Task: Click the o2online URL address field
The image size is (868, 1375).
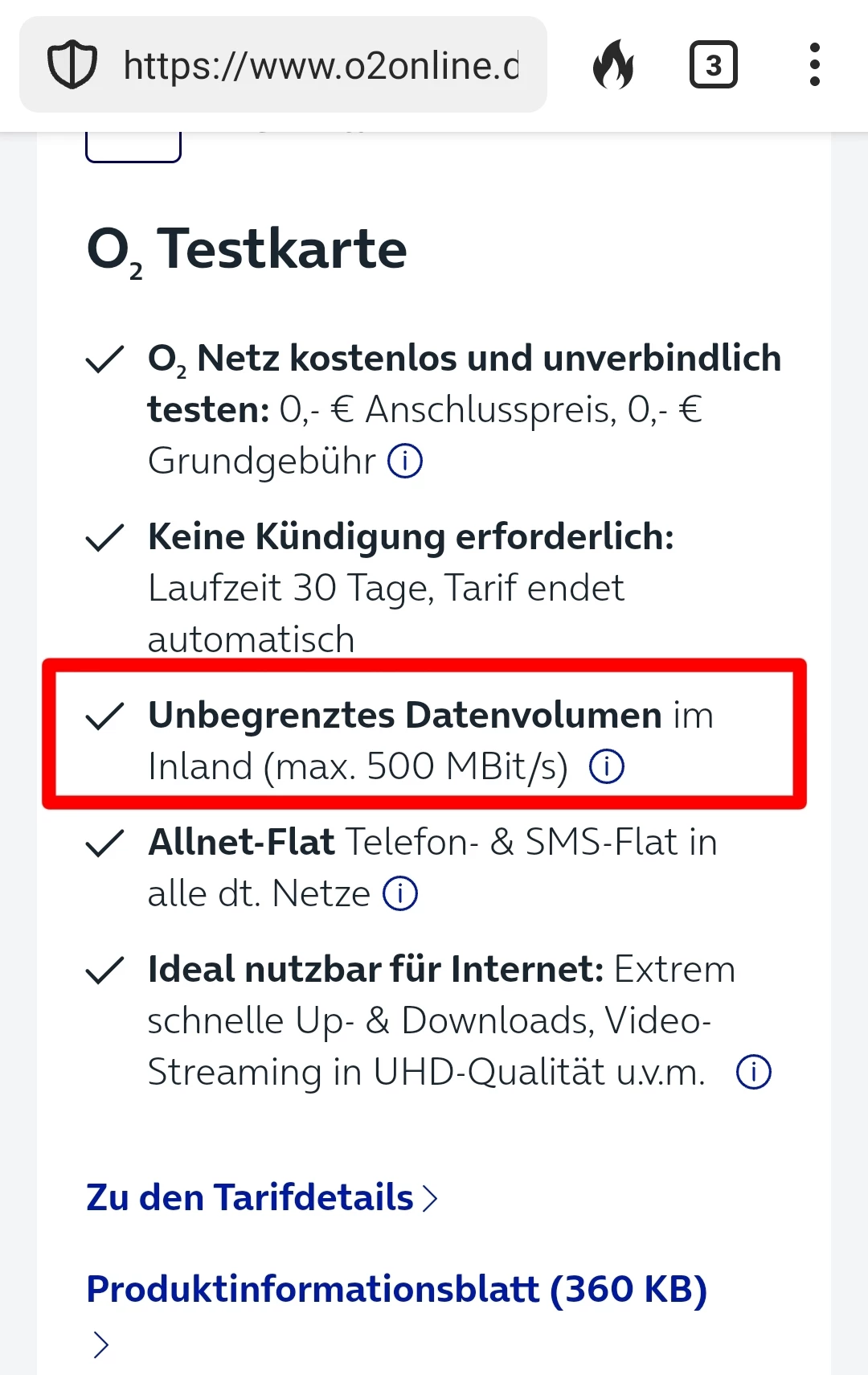Action: tap(320, 65)
